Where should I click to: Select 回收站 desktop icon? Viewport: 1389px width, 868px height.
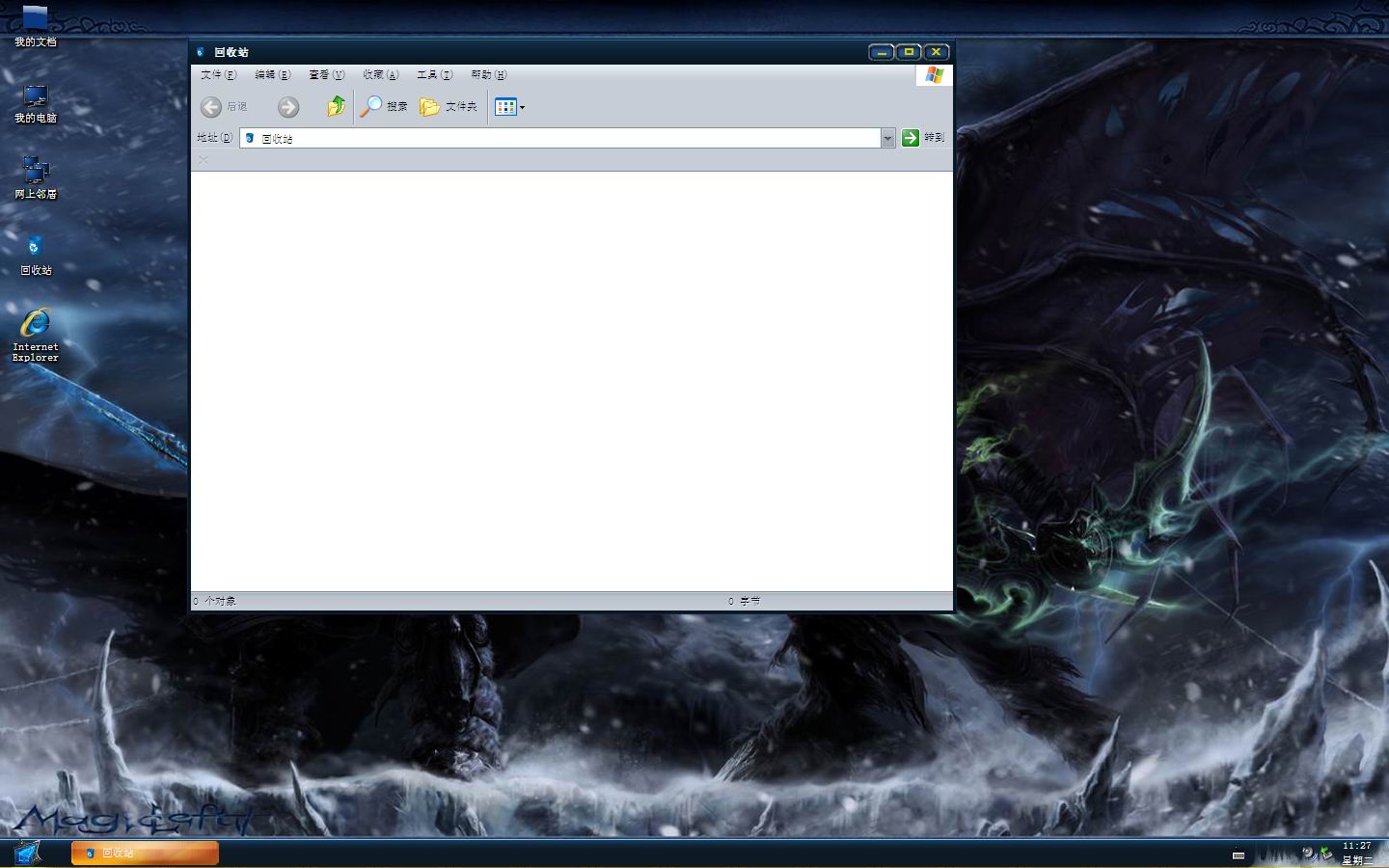[35, 256]
